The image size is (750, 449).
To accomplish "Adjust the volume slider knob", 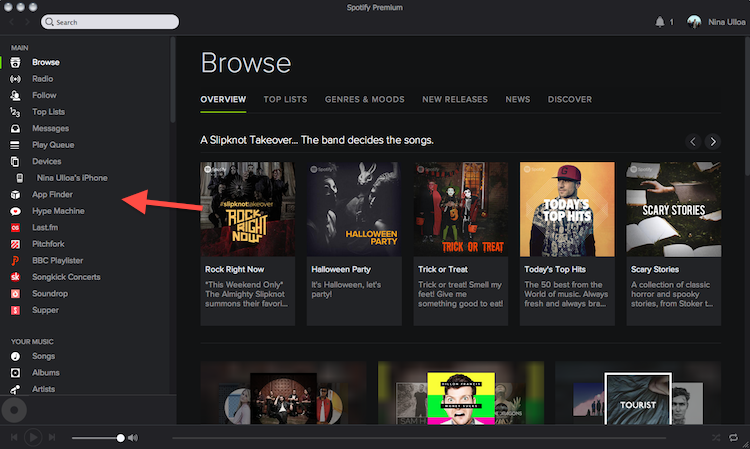I will click(121, 438).
